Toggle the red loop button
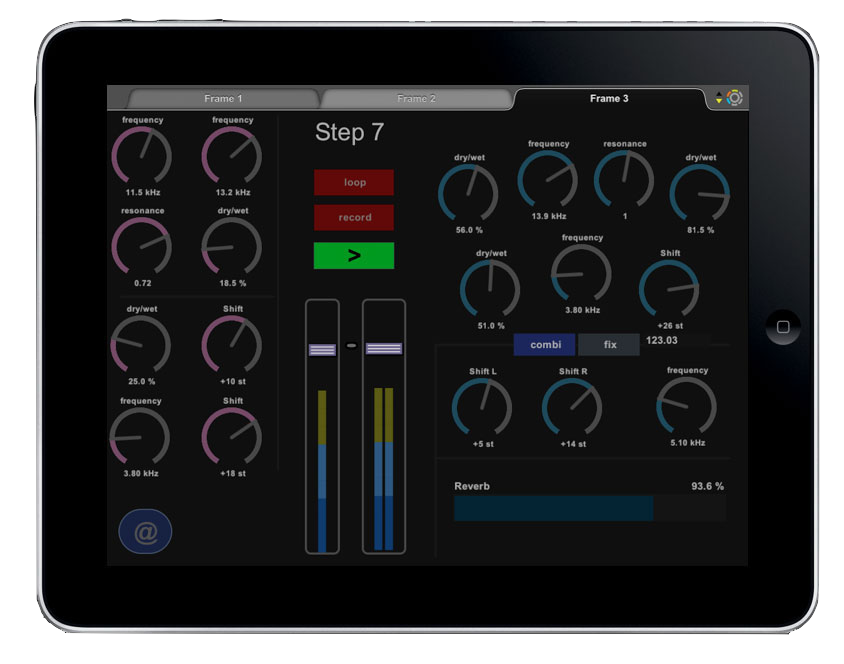This screenshot has width=844, height=664. pyautogui.click(x=354, y=183)
